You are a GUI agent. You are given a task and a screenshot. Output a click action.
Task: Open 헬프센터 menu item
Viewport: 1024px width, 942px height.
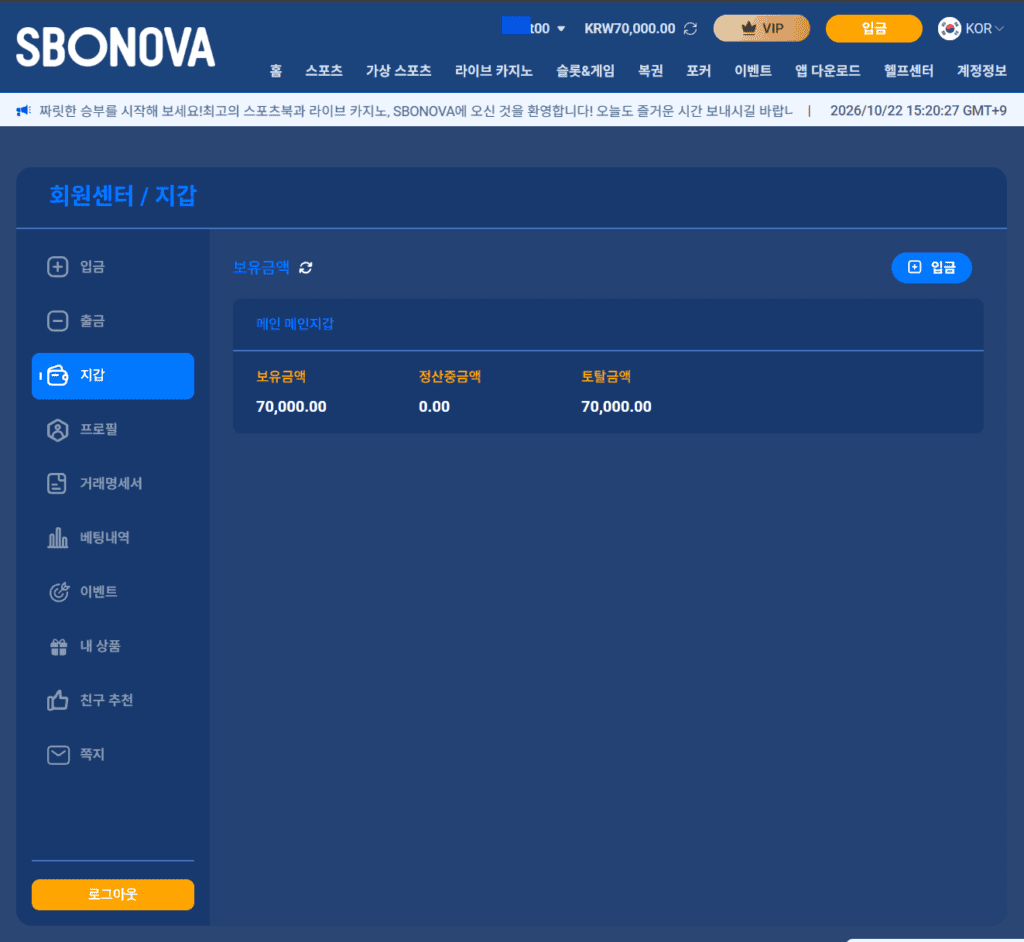908,71
